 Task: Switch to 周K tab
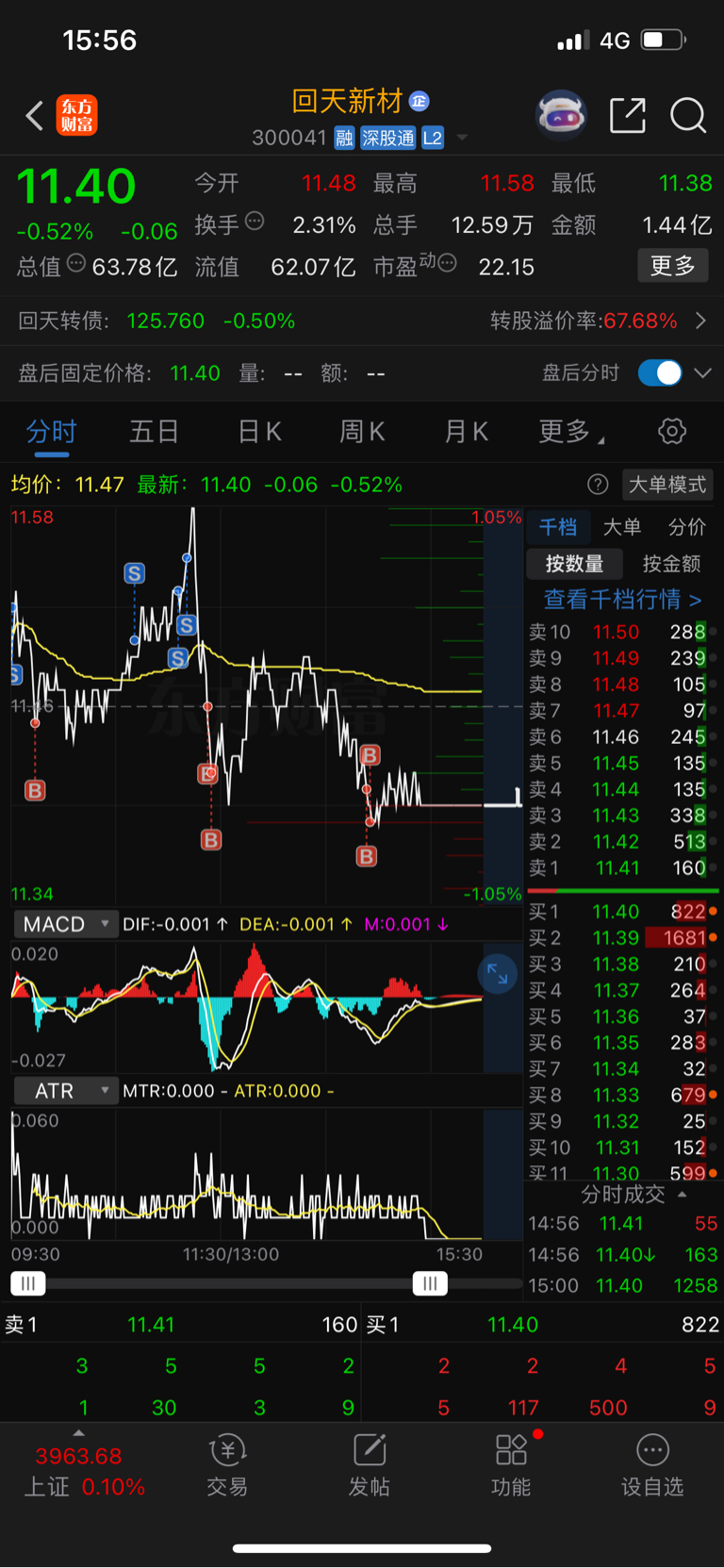[362, 432]
